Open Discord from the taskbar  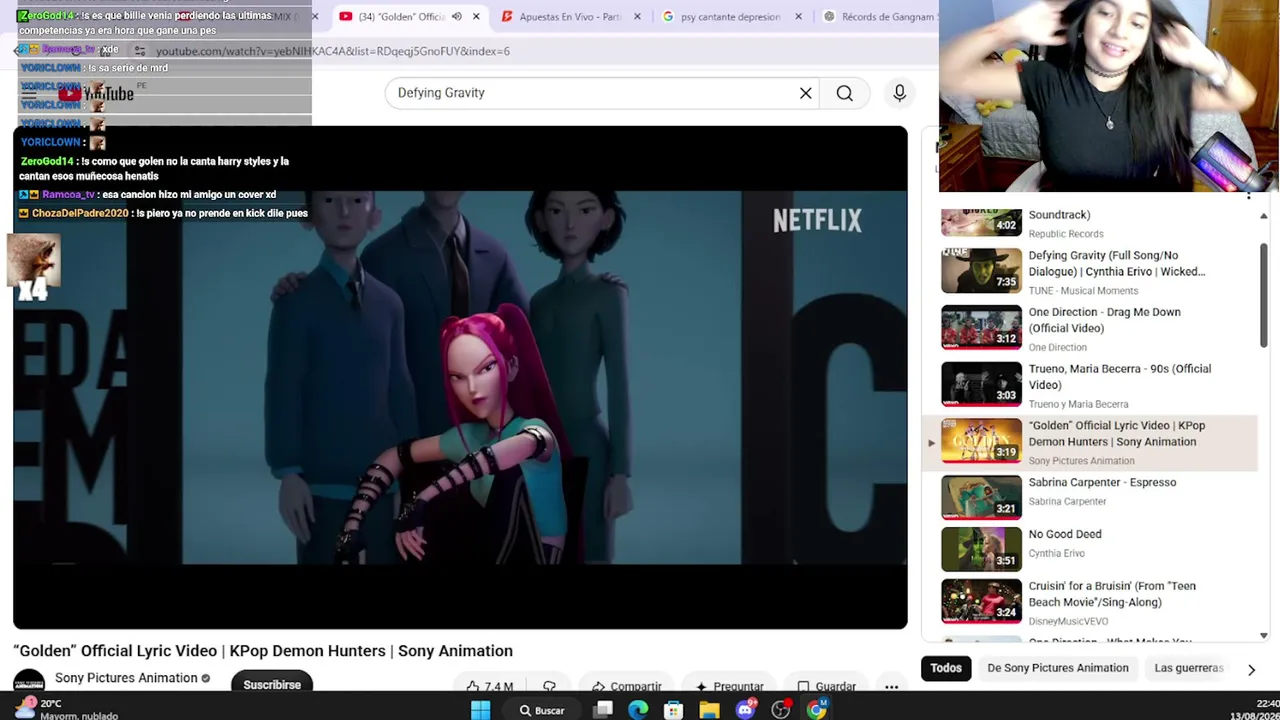click(745, 710)
